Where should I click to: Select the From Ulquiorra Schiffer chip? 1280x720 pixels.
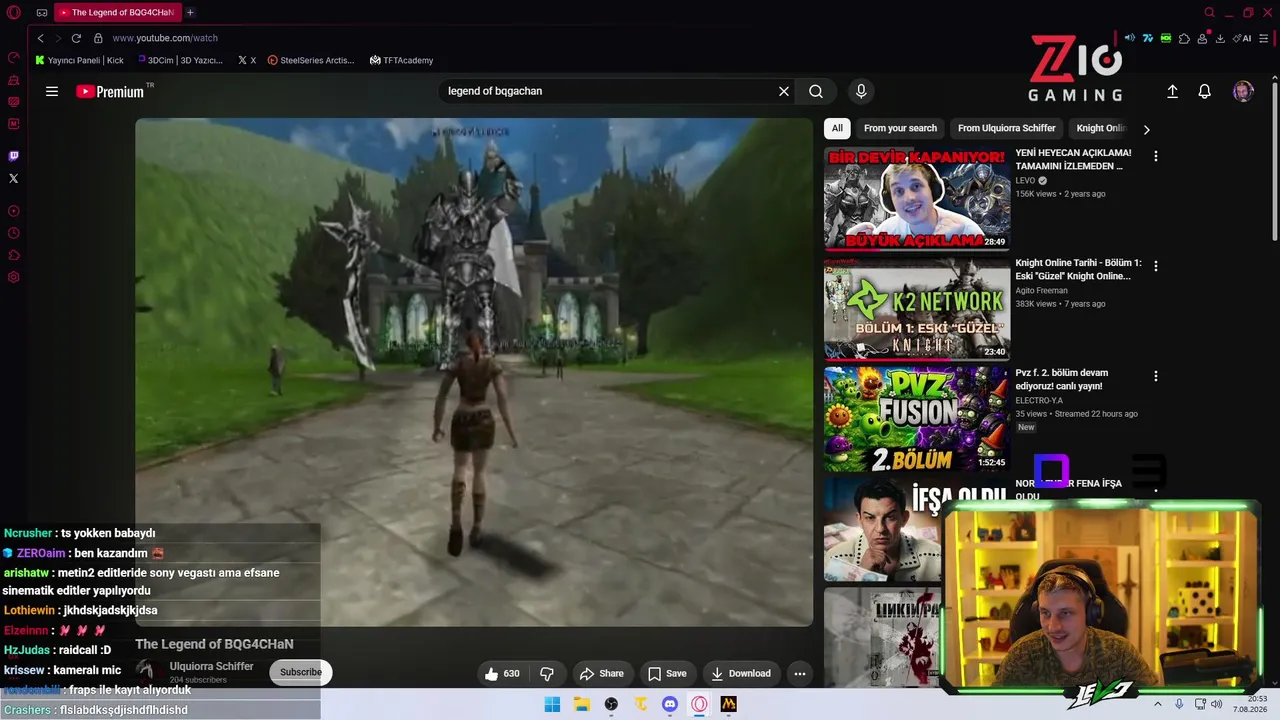[x=1007, y=128]
